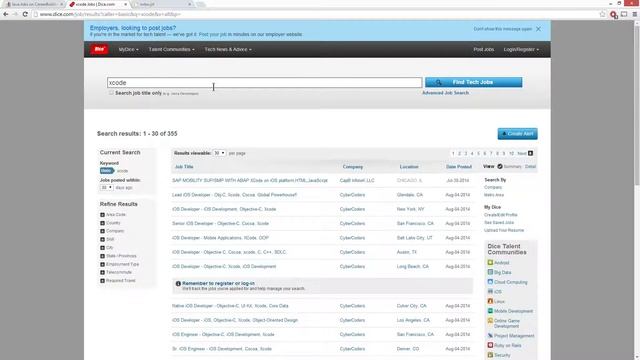
Task: Sort by Job Title column header
Action: coord(184,167)
